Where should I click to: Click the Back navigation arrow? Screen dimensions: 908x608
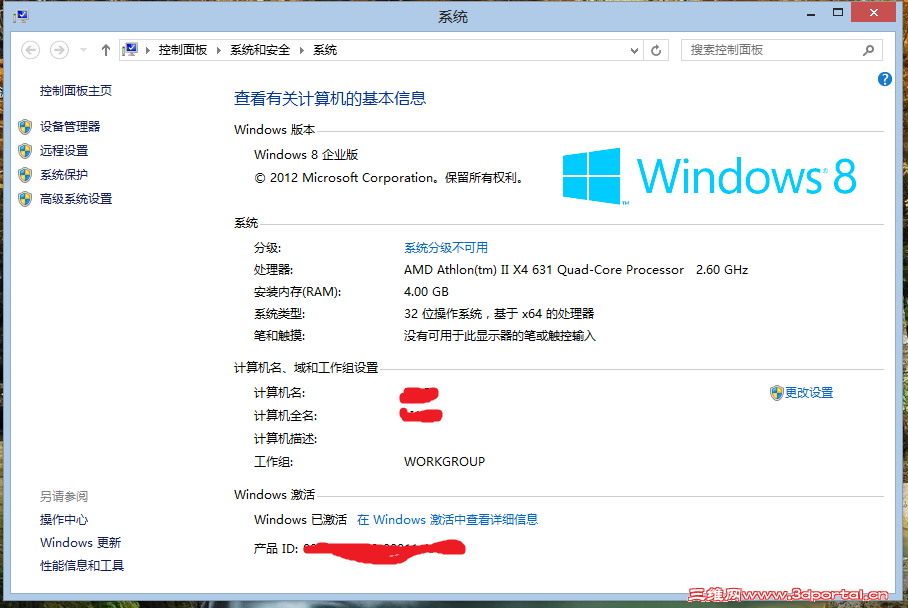(31, 50)
